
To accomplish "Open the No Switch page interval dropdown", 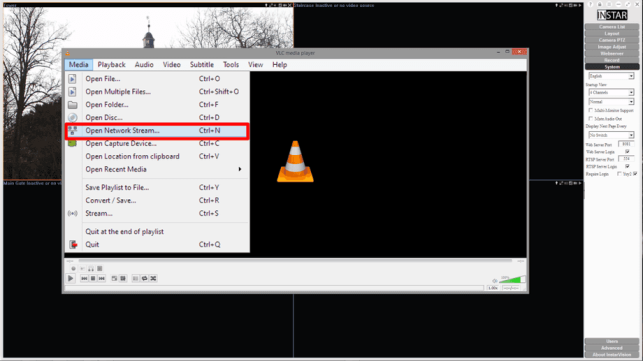I will pyautogui.click(x=611, y=135).
